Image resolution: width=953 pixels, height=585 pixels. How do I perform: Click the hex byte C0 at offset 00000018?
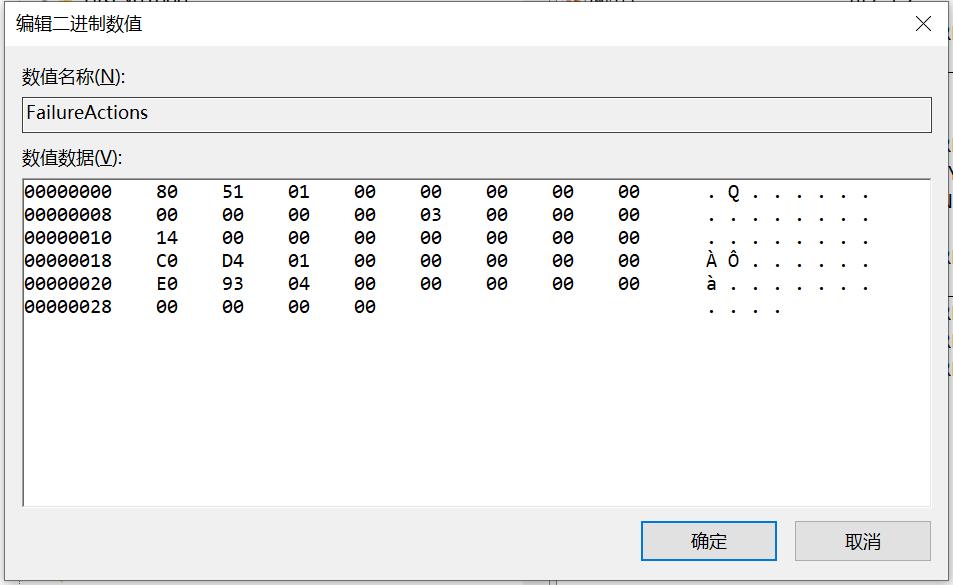click(168, 260)
